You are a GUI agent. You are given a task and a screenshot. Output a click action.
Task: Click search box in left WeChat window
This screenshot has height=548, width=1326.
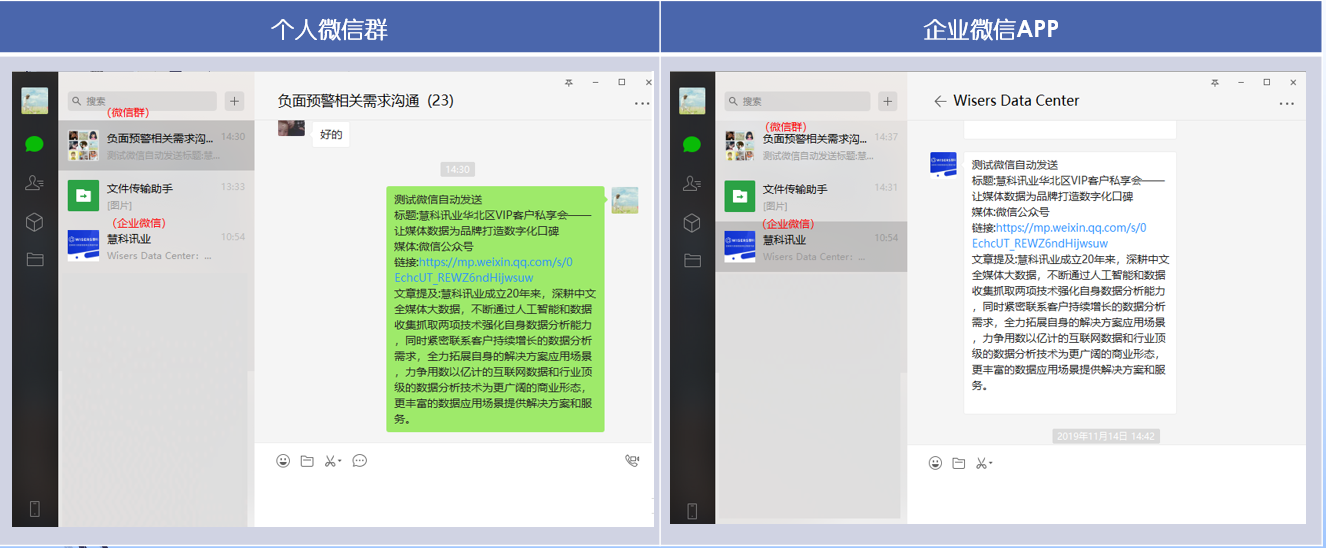[142, 101]
